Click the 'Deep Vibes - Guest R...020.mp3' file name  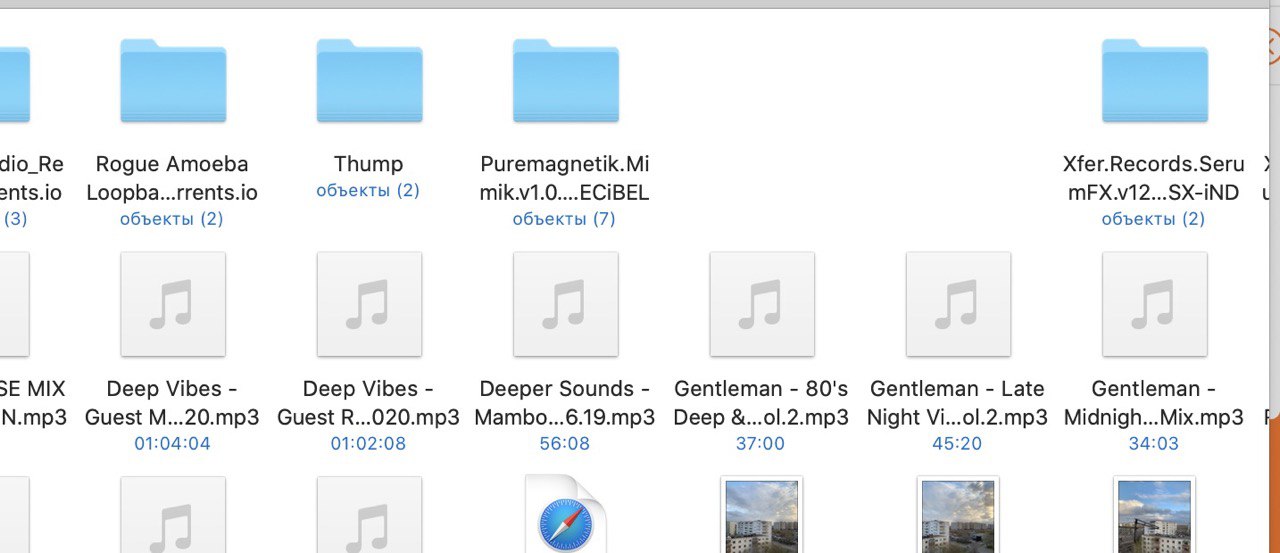[369, 403]
